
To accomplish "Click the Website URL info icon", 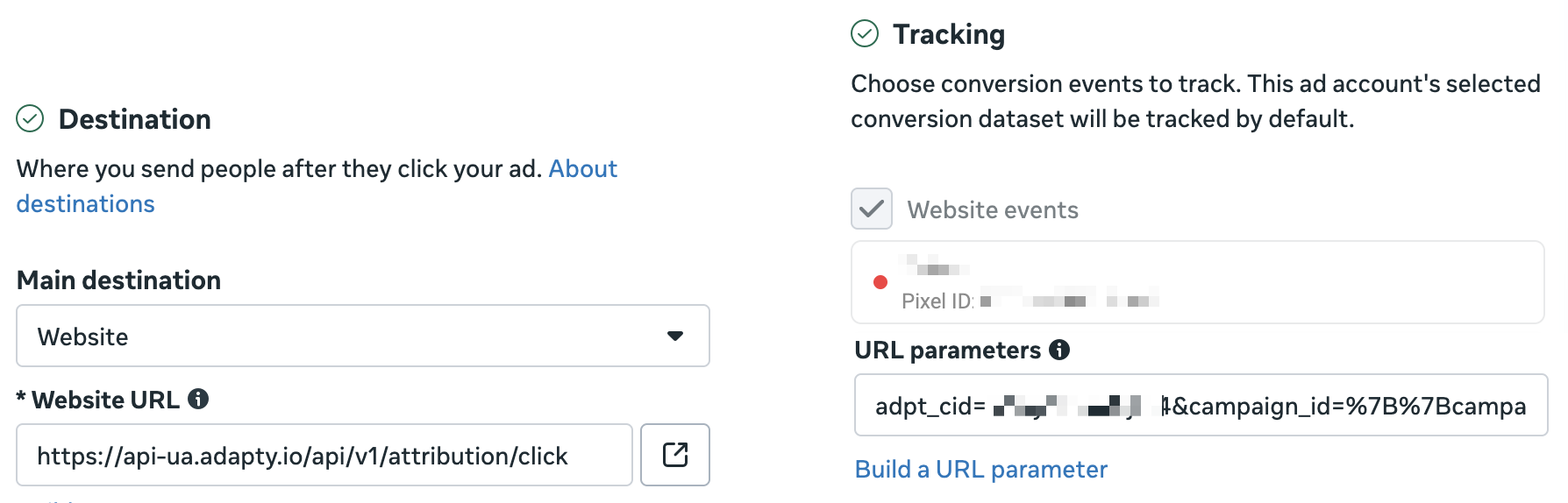I will pos(199,399).
